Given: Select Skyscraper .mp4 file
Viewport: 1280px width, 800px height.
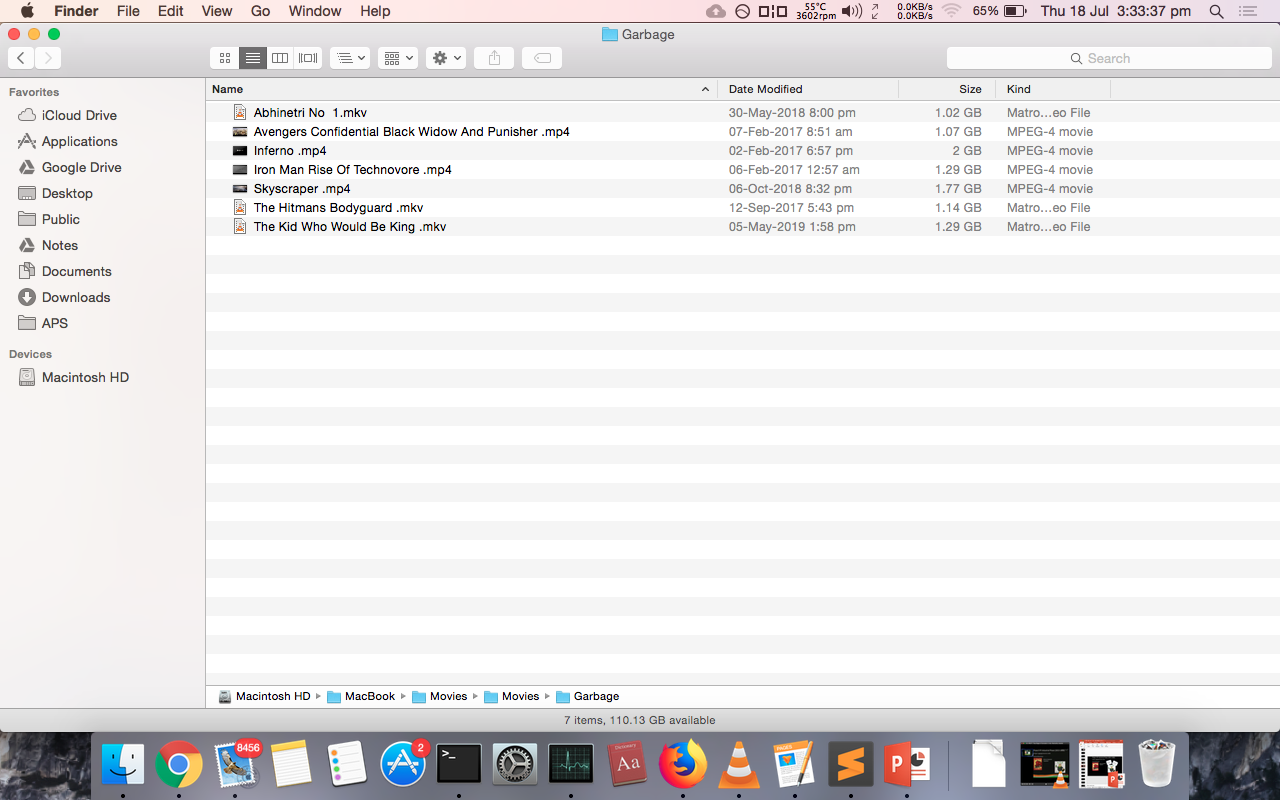Looking at the screenshot, I should coord(743,188).
